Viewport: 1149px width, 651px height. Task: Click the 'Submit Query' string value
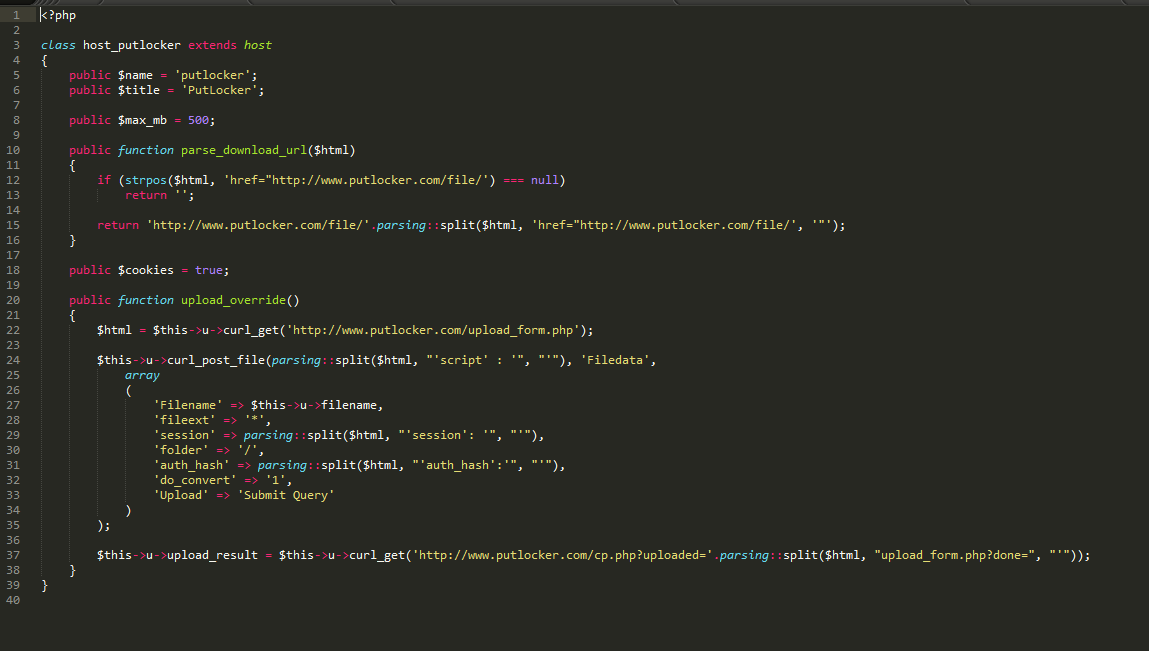[286, 496]
